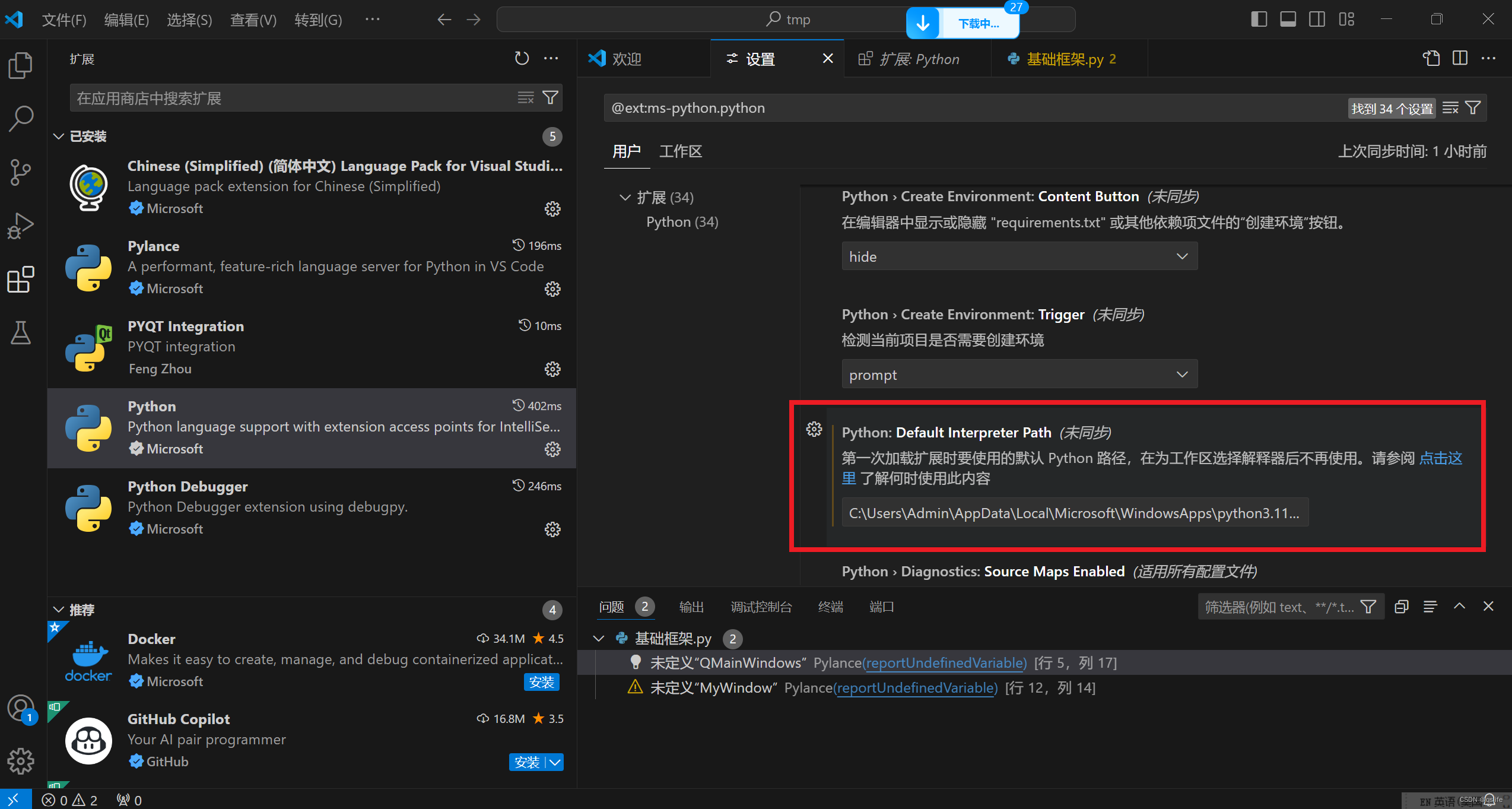The image size is (1512, 809).
Task: Go back with the left arrow
Action: coord(444,20)
